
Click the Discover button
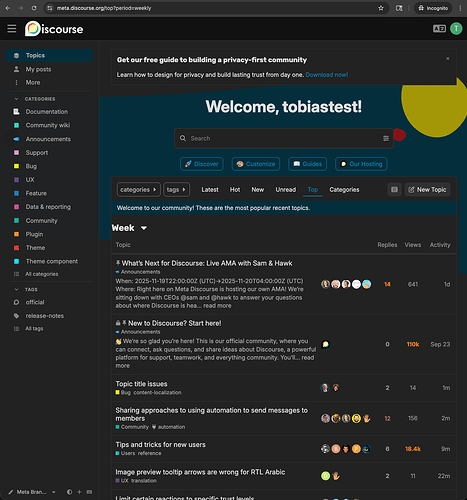click(202, 164)
